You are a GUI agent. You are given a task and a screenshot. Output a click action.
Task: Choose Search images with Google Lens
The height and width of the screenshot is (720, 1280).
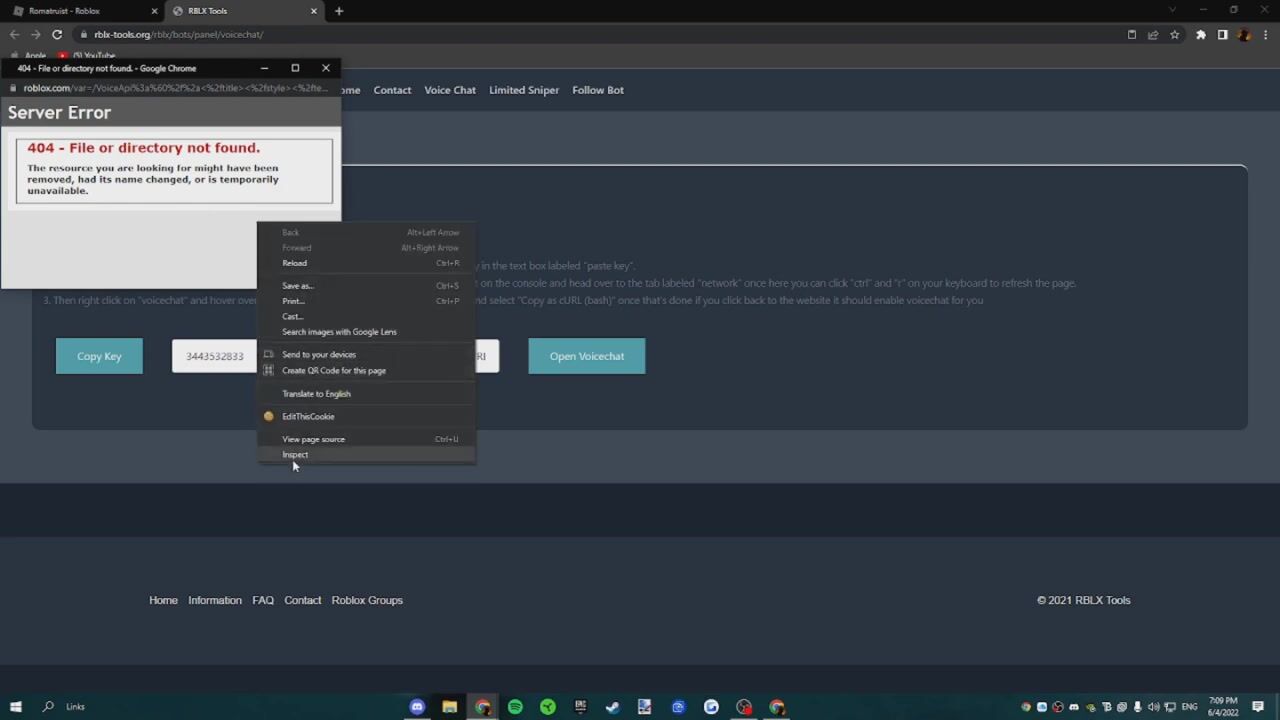pos(366,332)
